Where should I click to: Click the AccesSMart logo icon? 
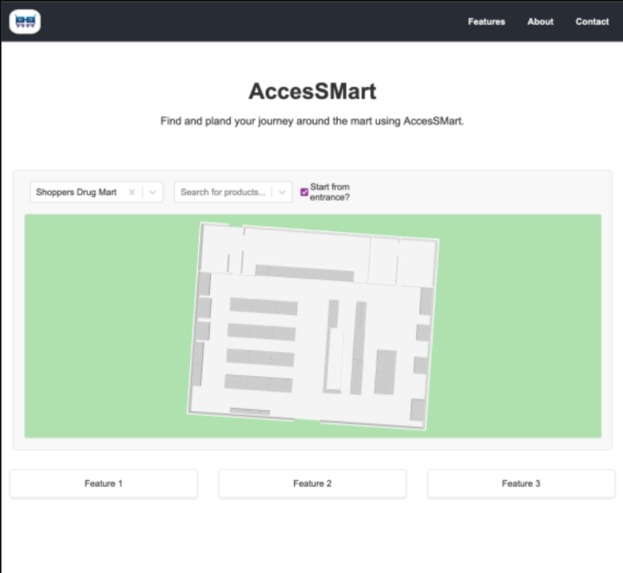click(x=25, y=21)
